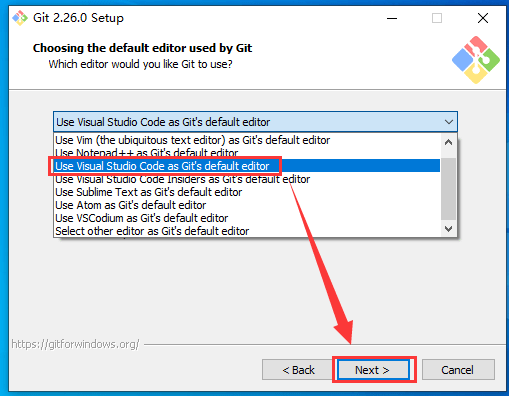This screenshot has width=509, height=396.
Task: Select Use Vim as Git's default editor
Action: point(247,140)
